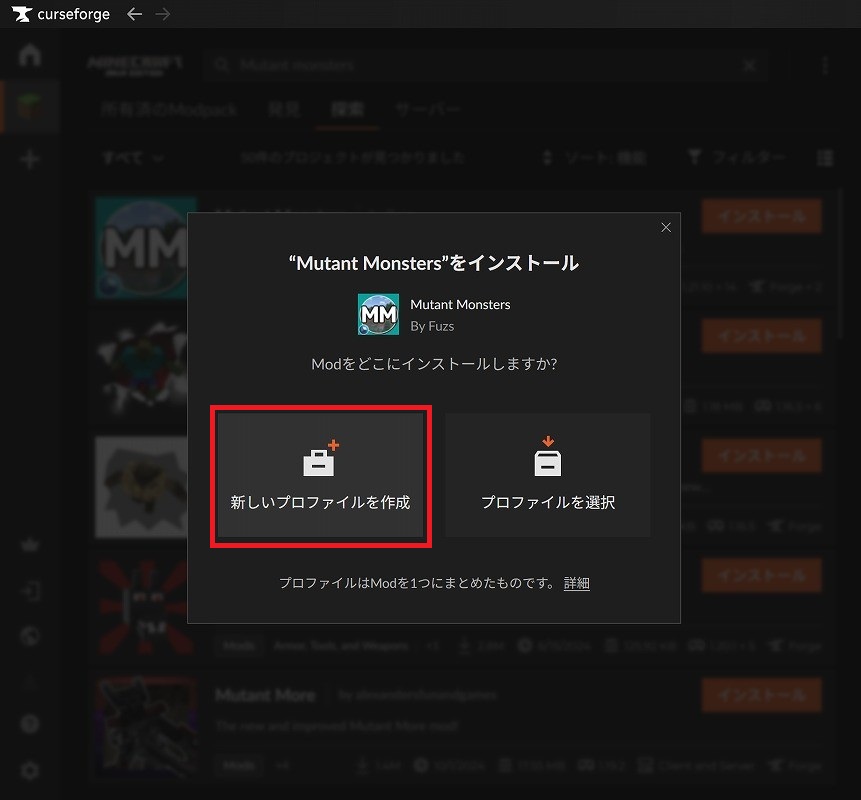This screenshot has height=800, width=861.
Task: Go back using the left arrow
Action: [x=135, y=14]
